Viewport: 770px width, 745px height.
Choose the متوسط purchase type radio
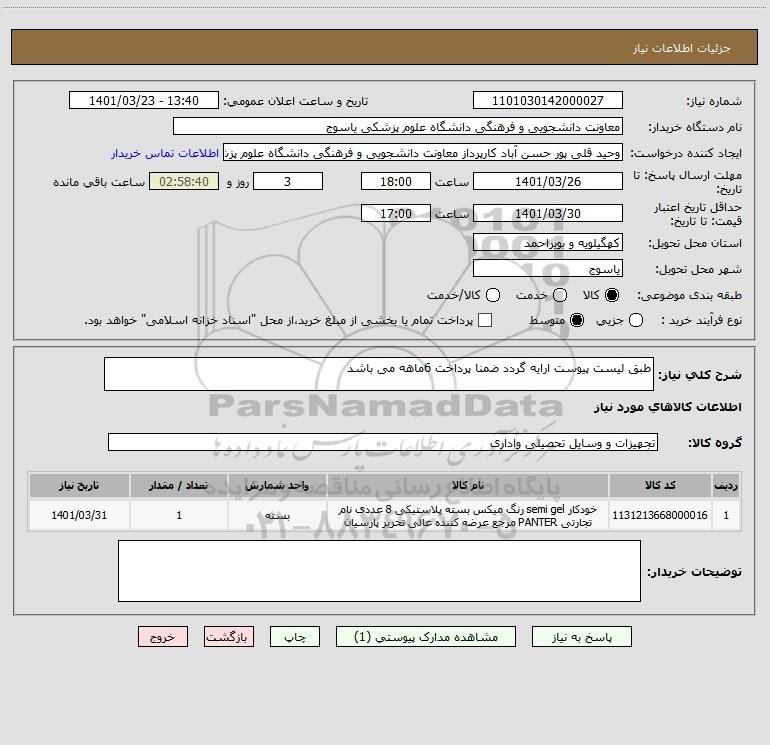577,320
